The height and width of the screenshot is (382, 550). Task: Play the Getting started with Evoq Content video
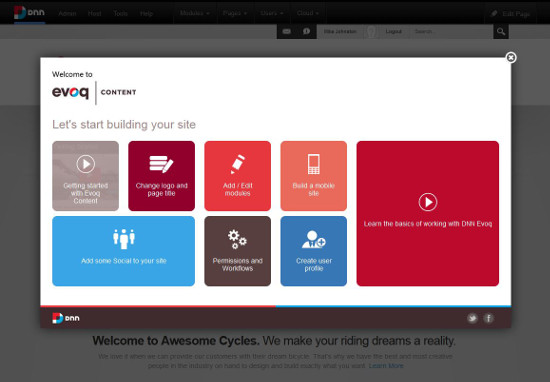(x=85, y=176)
